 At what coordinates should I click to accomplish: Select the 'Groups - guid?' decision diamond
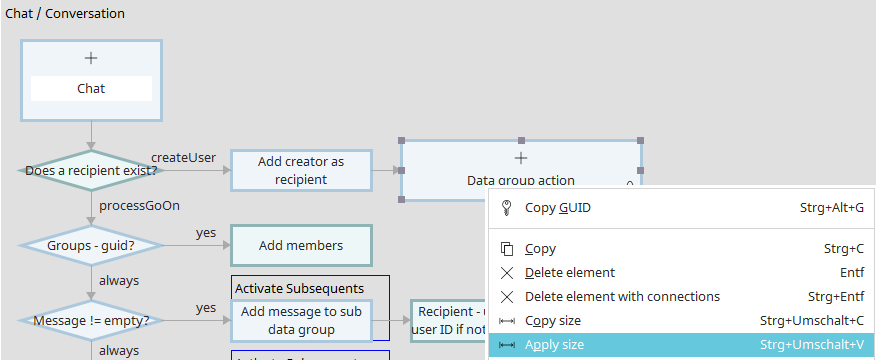click(x=91, y=245)
